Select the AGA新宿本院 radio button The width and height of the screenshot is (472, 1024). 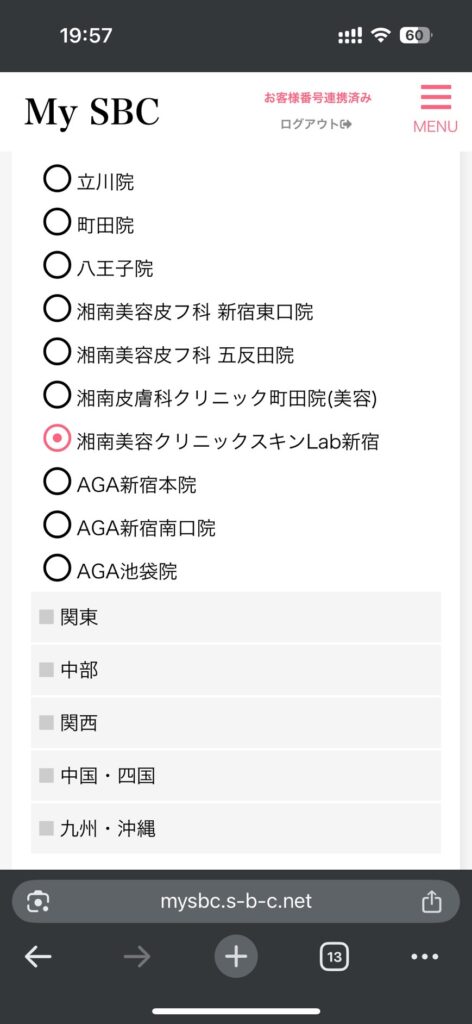(x=57, y=483)
